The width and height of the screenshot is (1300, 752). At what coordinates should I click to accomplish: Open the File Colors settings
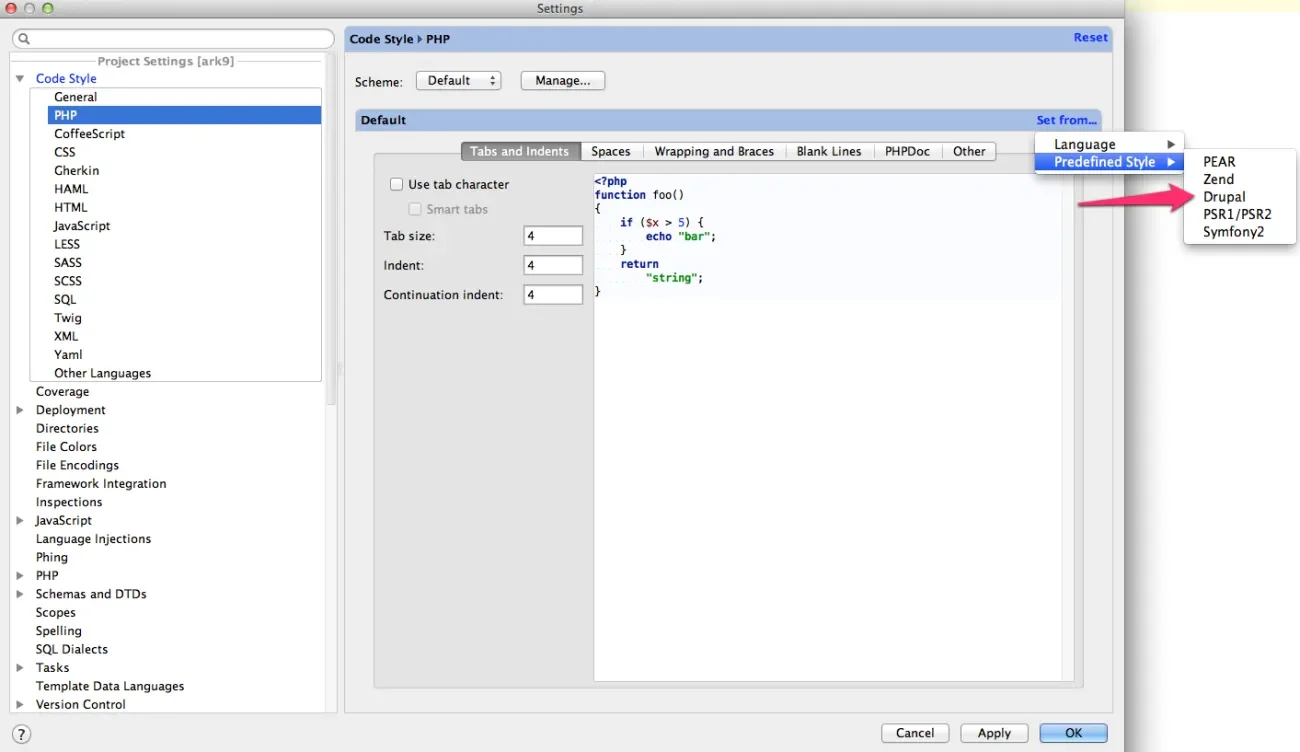(66, 447)
